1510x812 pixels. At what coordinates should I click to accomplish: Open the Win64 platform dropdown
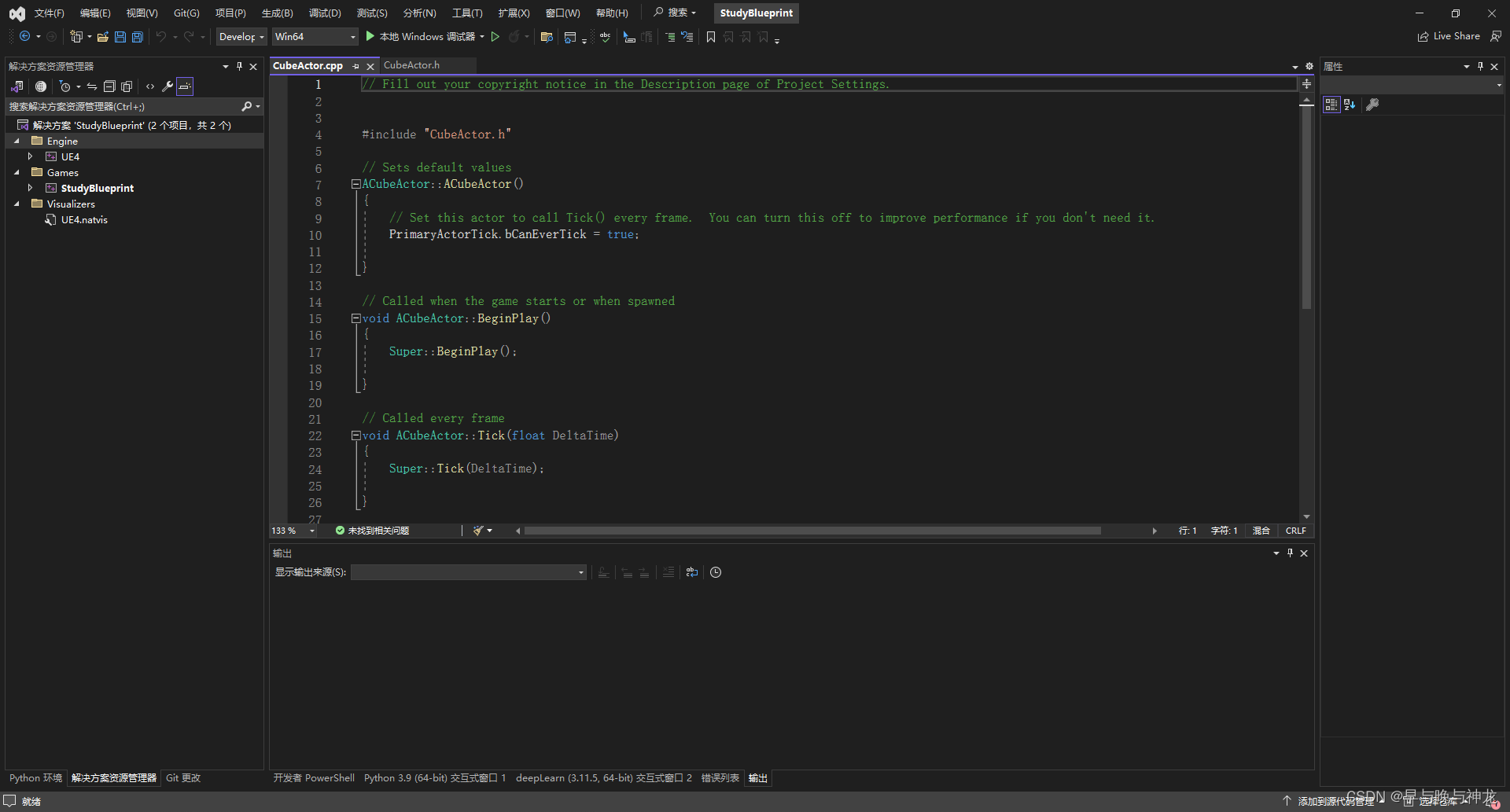click(x=315, y=36)
